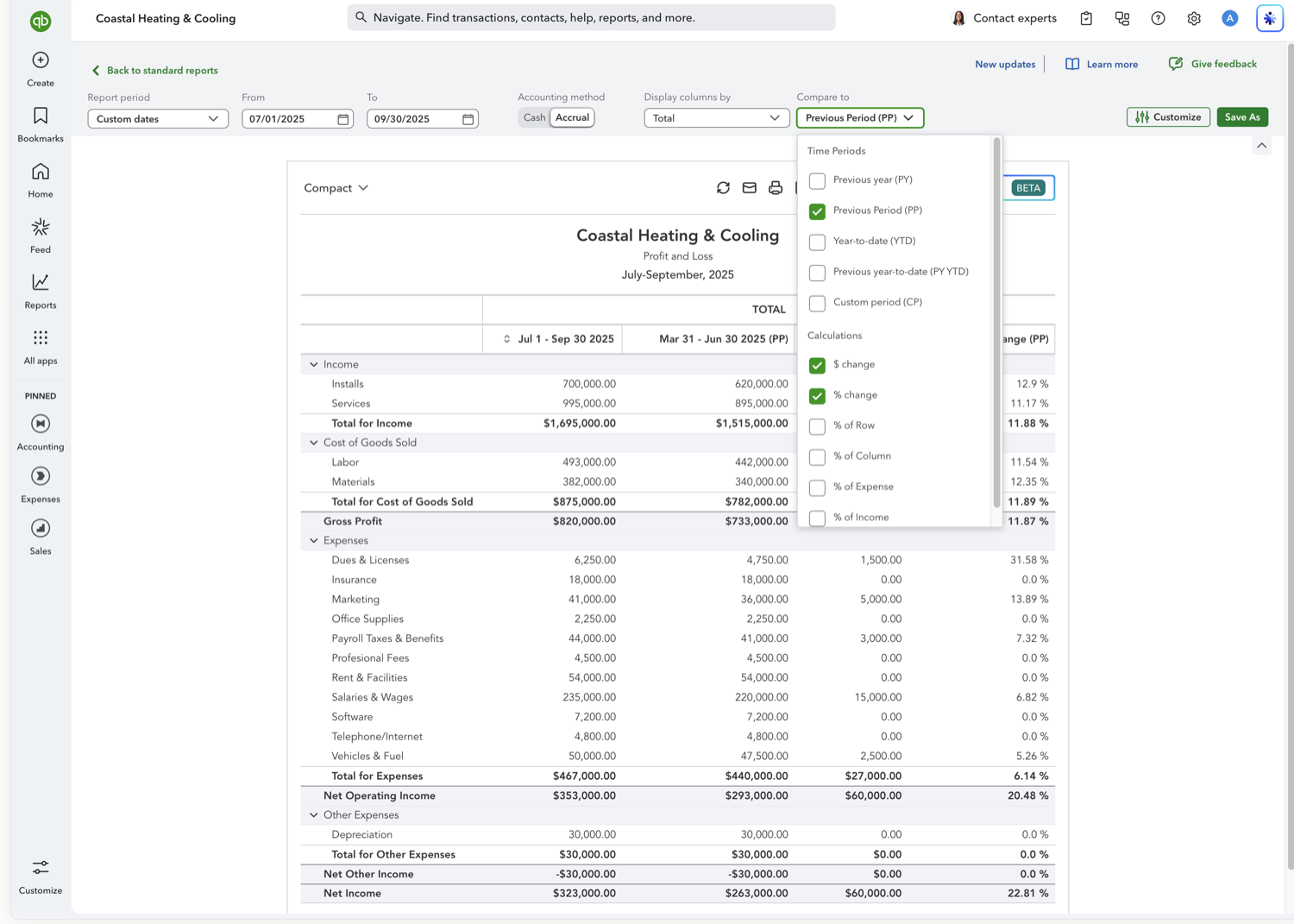Open Learn more link
Image resolution: width=1294 pixels, height=924 pixels.
[x=1102, y=65]
